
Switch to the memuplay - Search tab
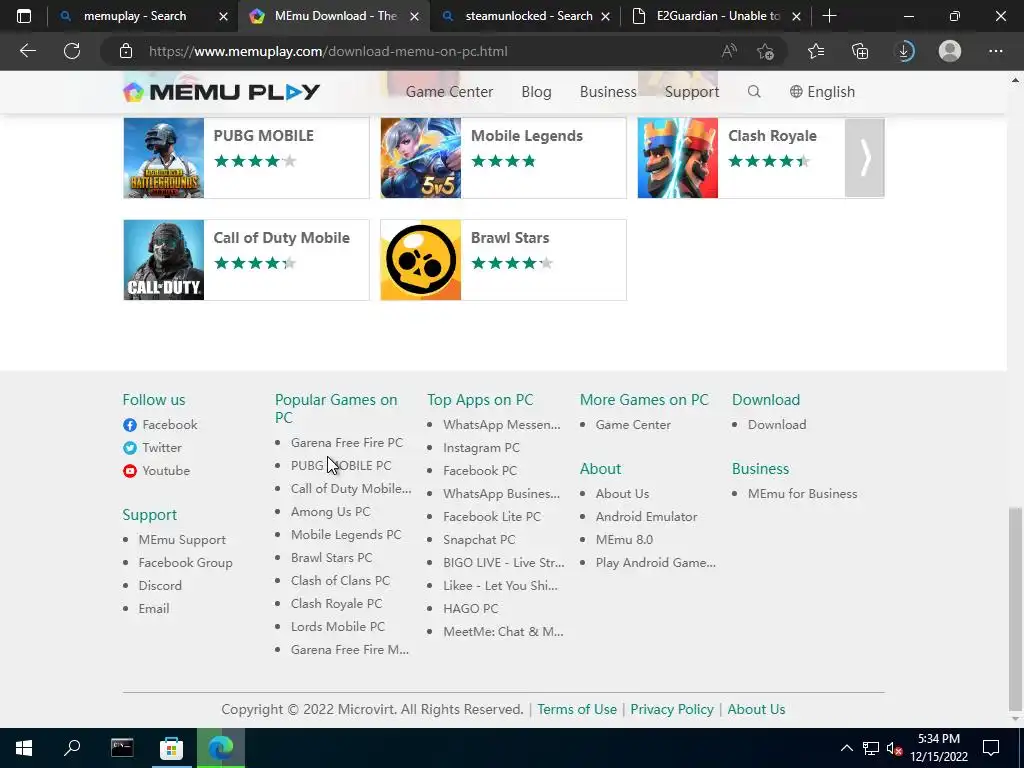(135, 16)
